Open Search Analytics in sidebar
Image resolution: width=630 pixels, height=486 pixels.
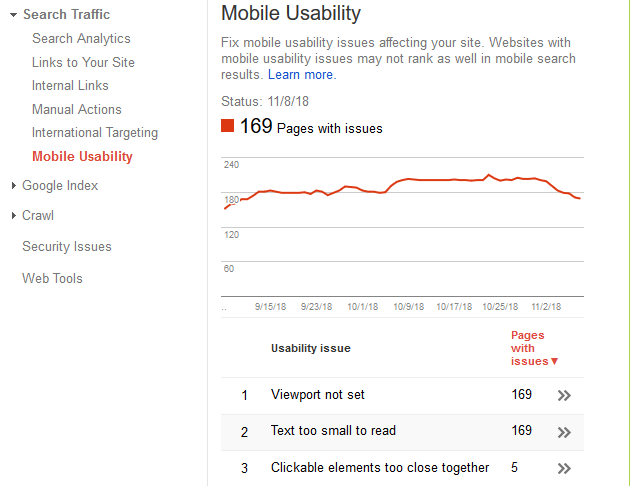(x=81, y=39)
